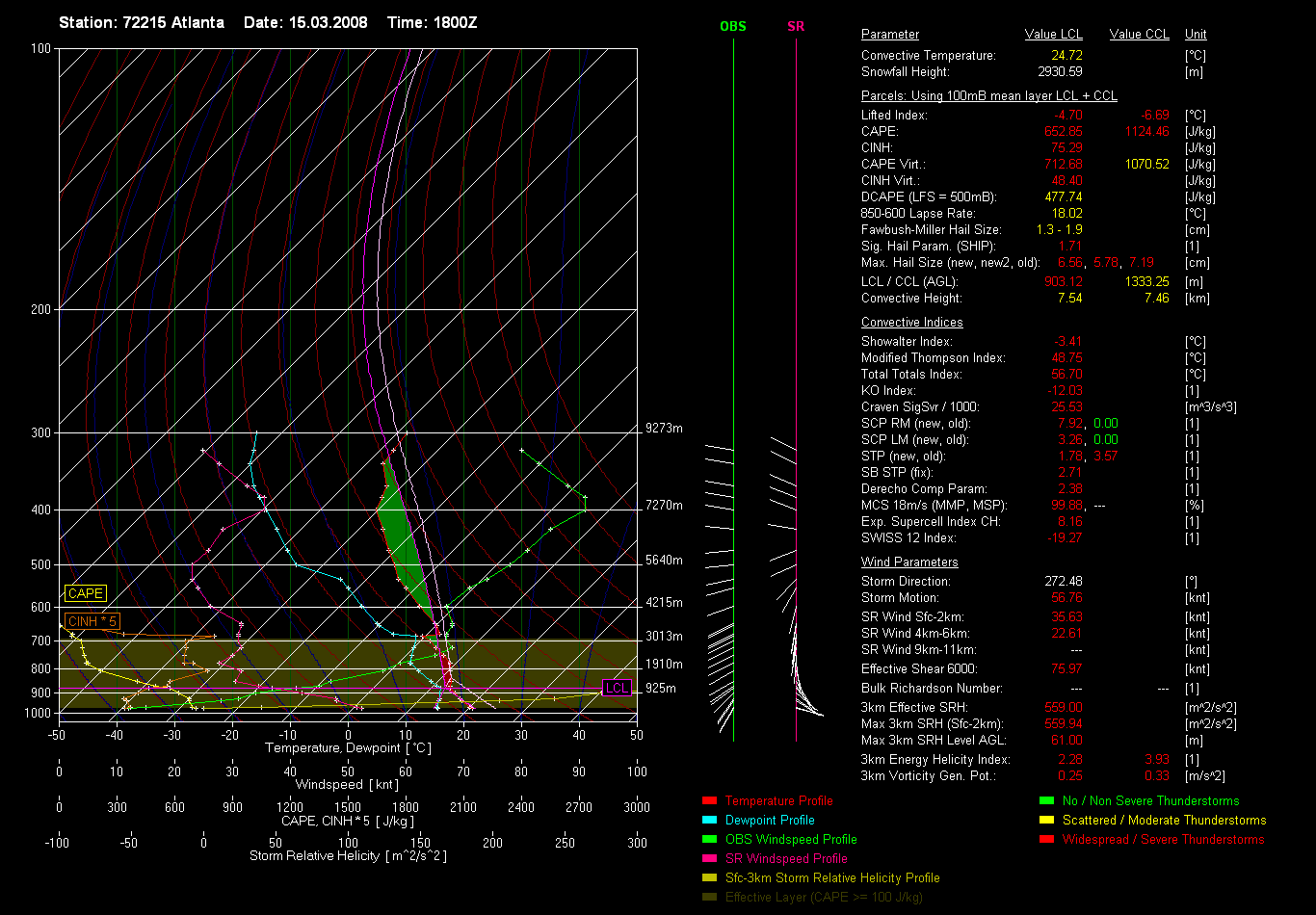This screenshot has height=915, width=1316.
Task: Select the green OBS Windspeed Profile swatch
Action: click(x=710, y=839)
